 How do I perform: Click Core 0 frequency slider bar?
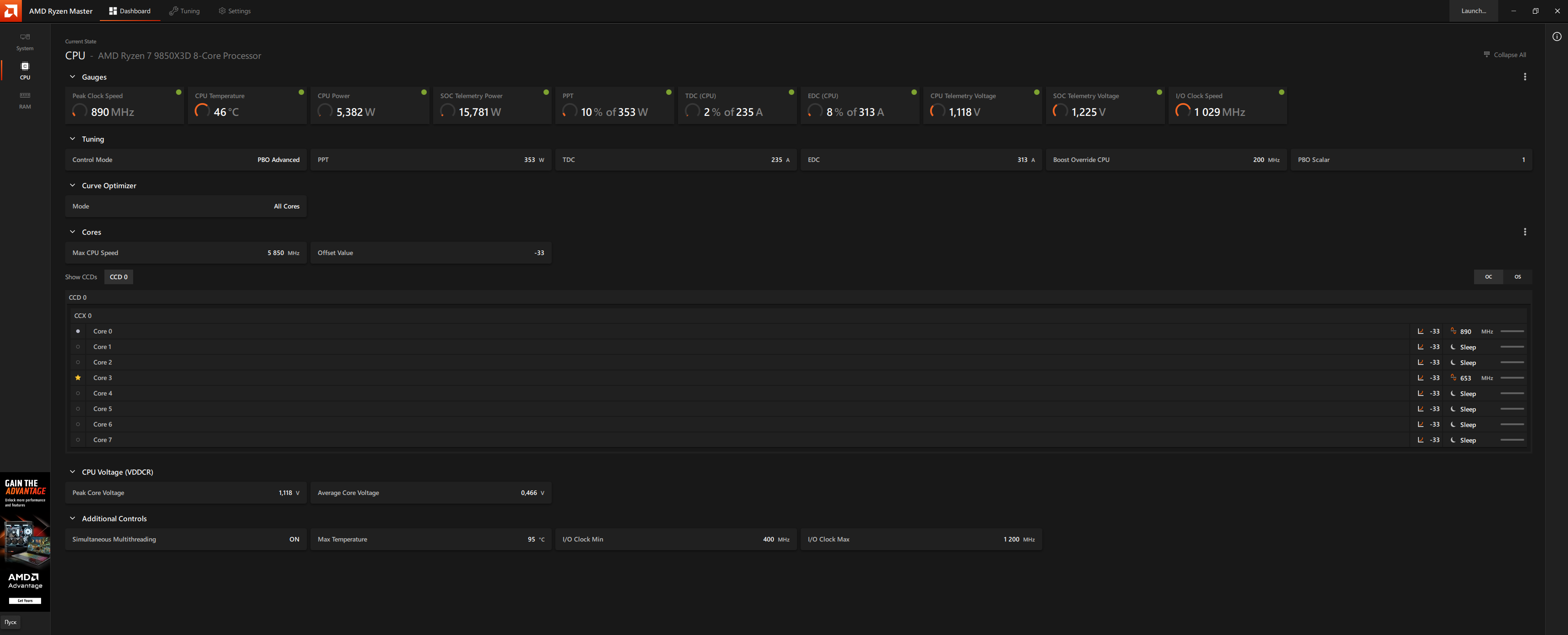tap(1511, 331)
